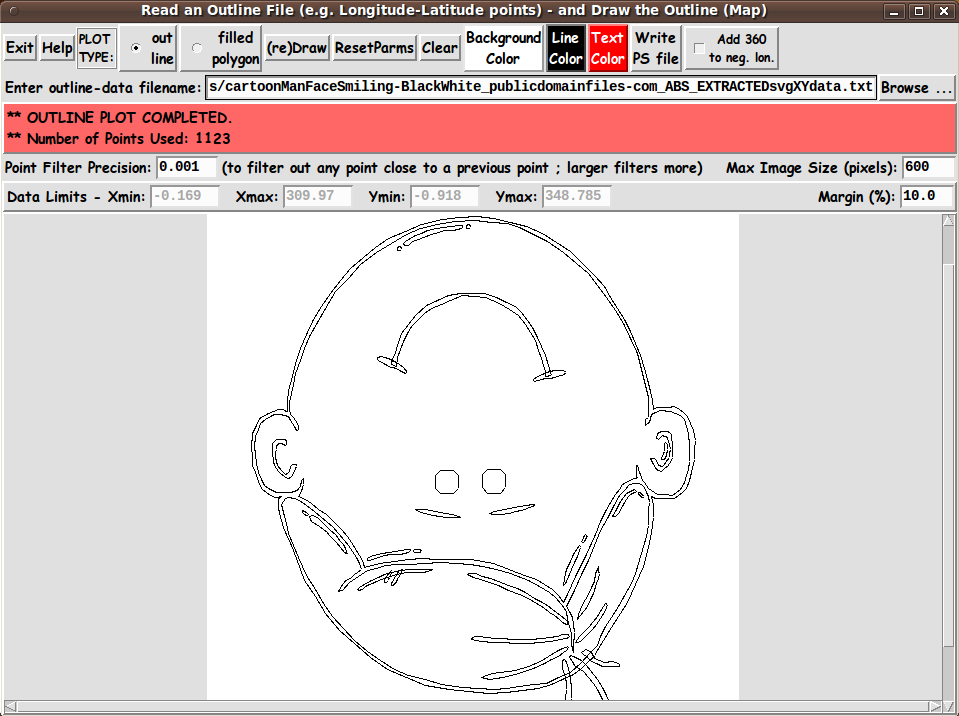Enable Add 360 to neg. lon. checkbox
This screenshot has width=959, height=716.
coord(699,48)
